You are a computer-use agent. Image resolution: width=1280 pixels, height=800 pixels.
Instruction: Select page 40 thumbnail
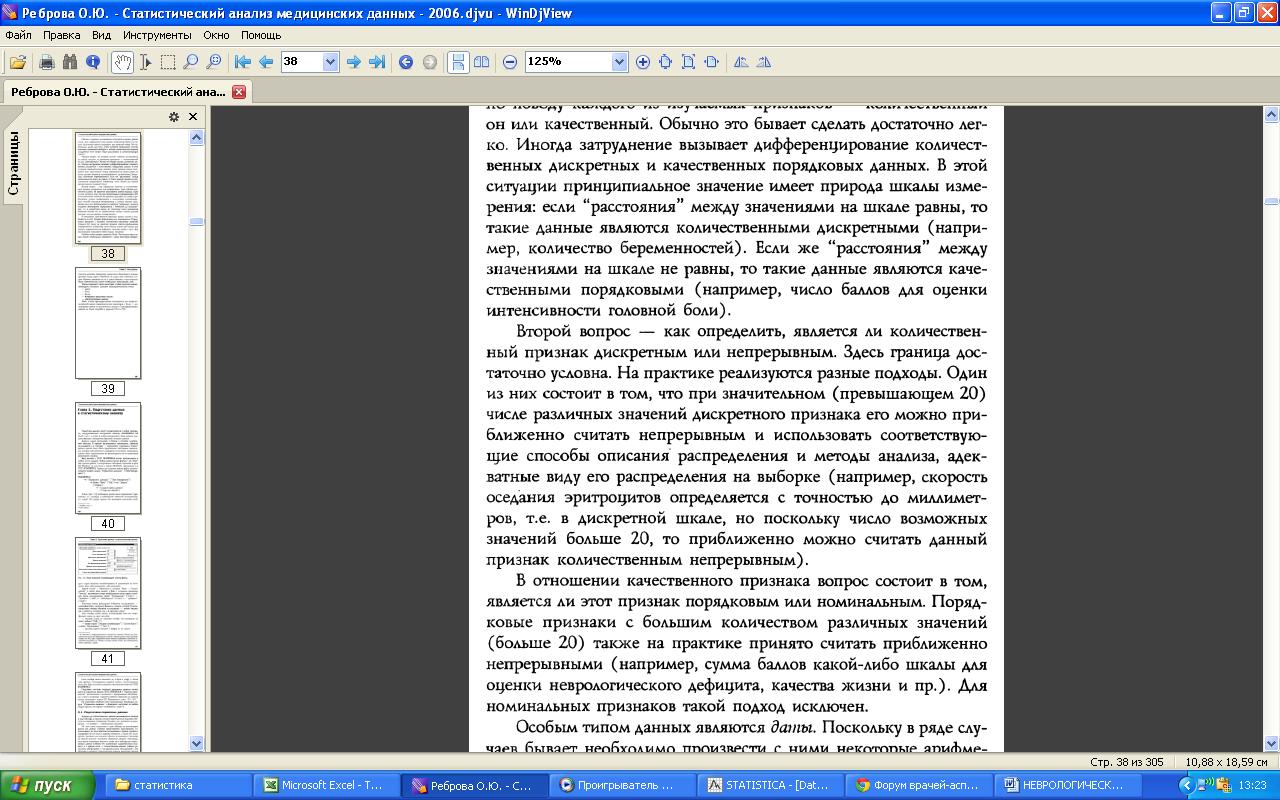108,458
